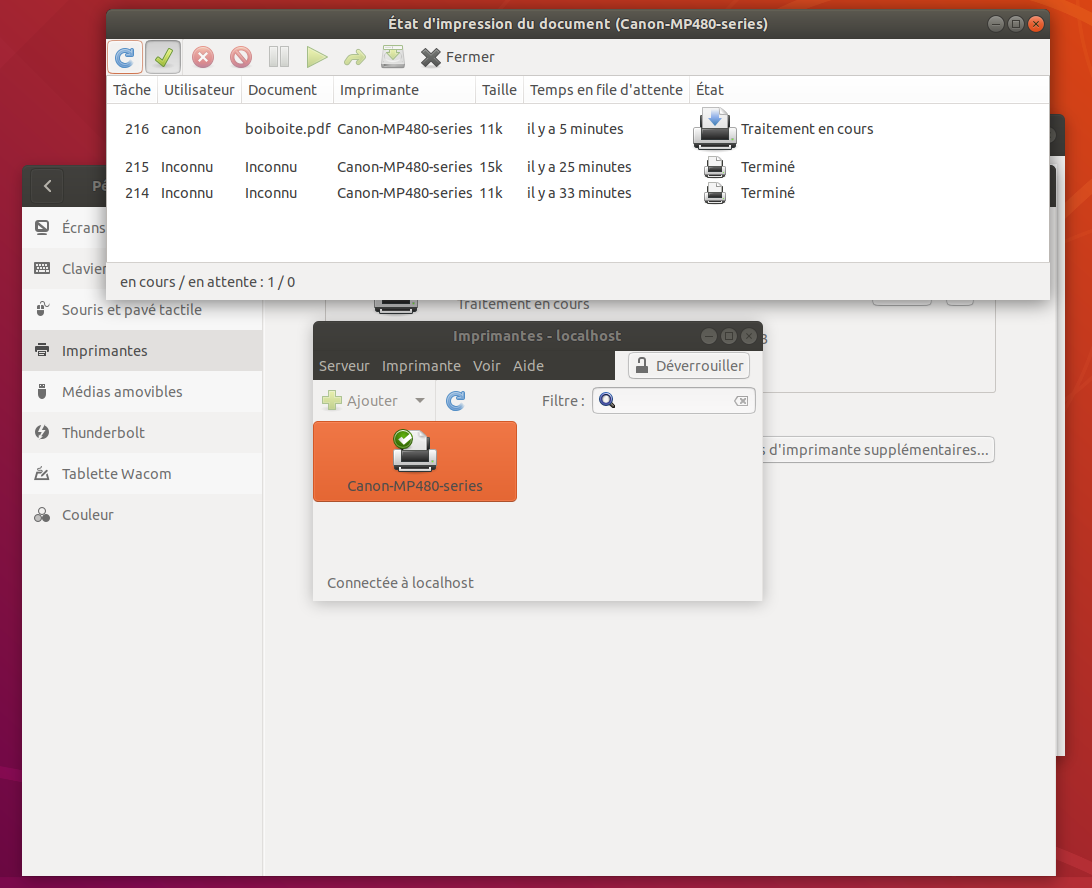
Task: Minimize the Imprimantes - localhost window
Action: coord(709,336)
